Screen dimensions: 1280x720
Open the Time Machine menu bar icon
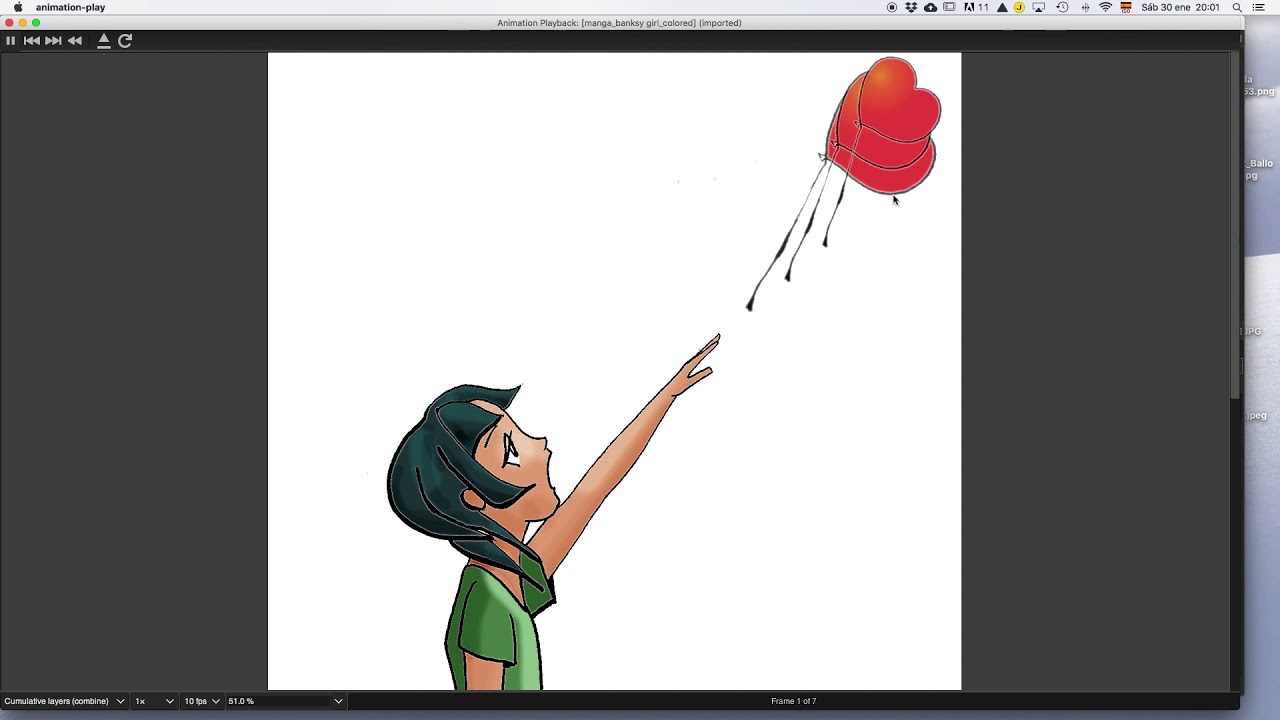tap(1062, 7)
